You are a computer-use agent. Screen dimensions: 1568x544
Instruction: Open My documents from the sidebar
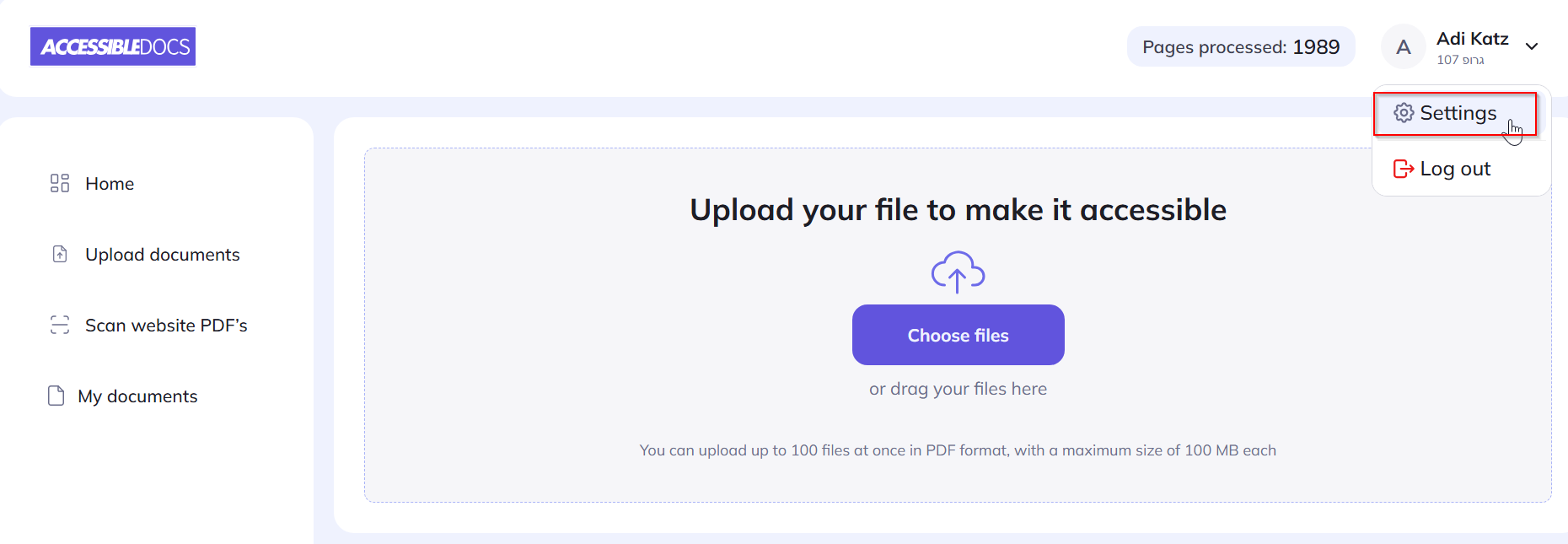pyautogui.click(x=137, y=396)
